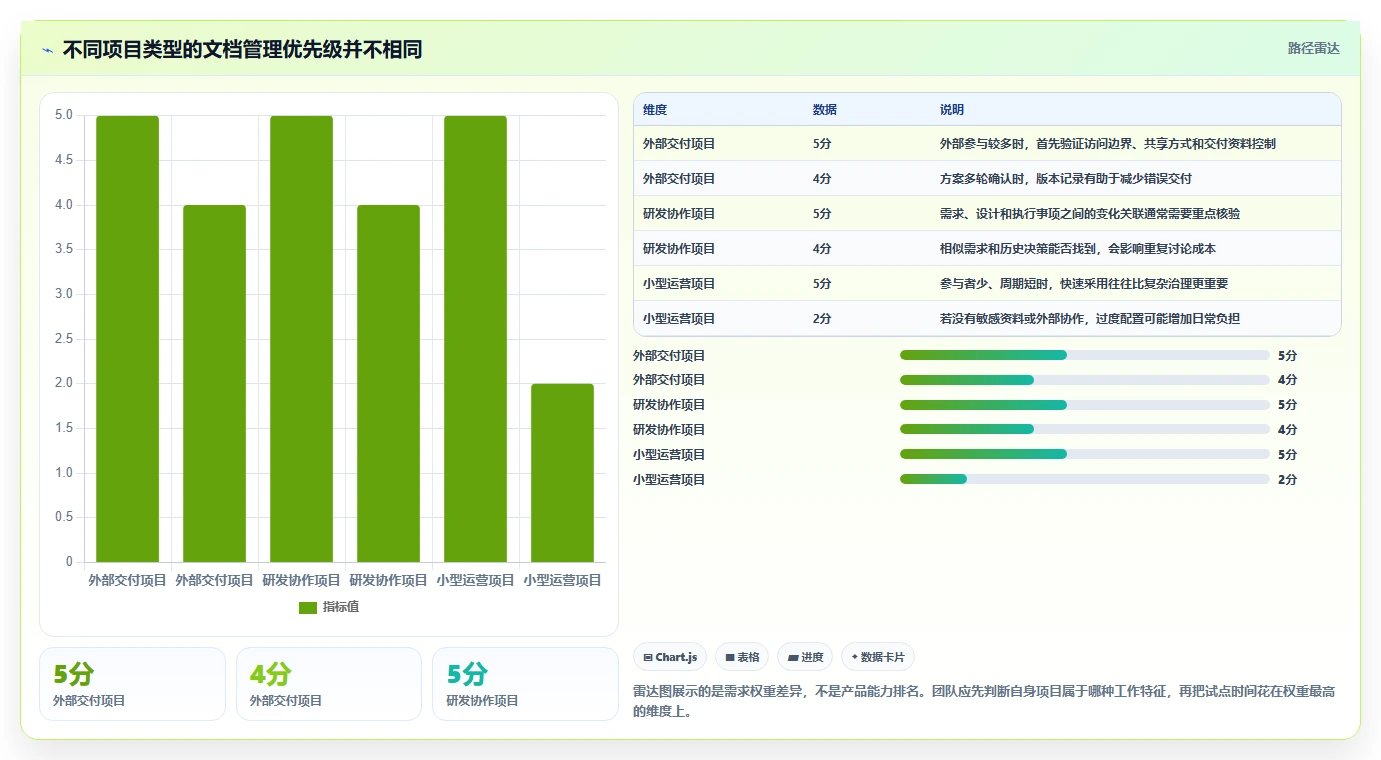The image size is (1381, 760).
Task: Select the 进度 chip
Action: click(805, 657)
